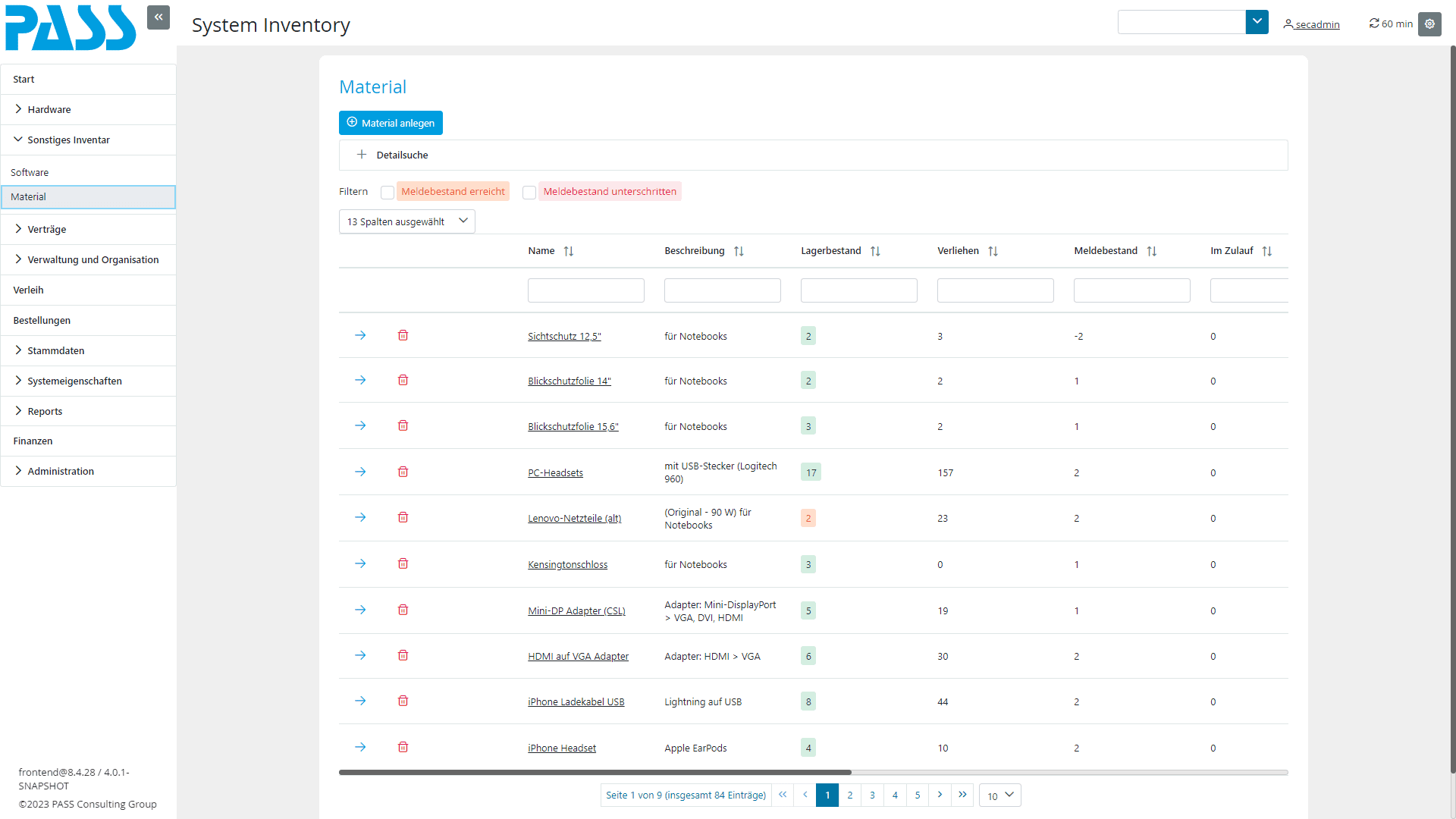
Task: Sort by Beschreibung column icon
Action: (x=739, y=251)
